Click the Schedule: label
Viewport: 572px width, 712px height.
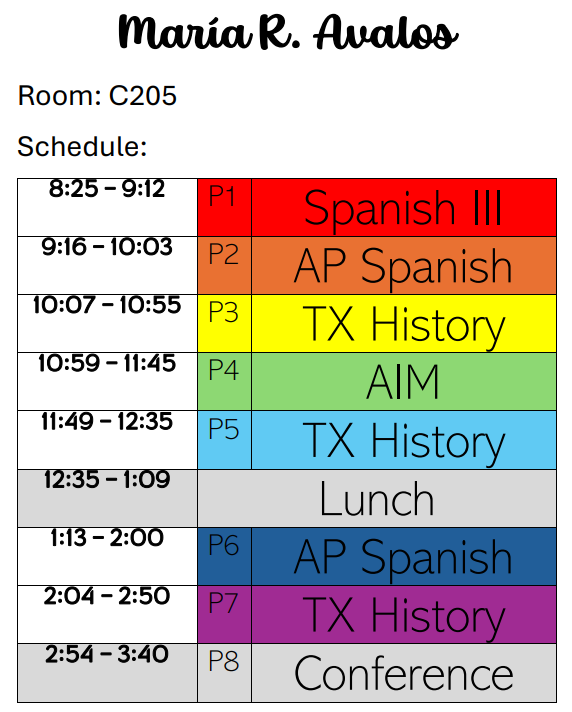(x=82, y=146)
